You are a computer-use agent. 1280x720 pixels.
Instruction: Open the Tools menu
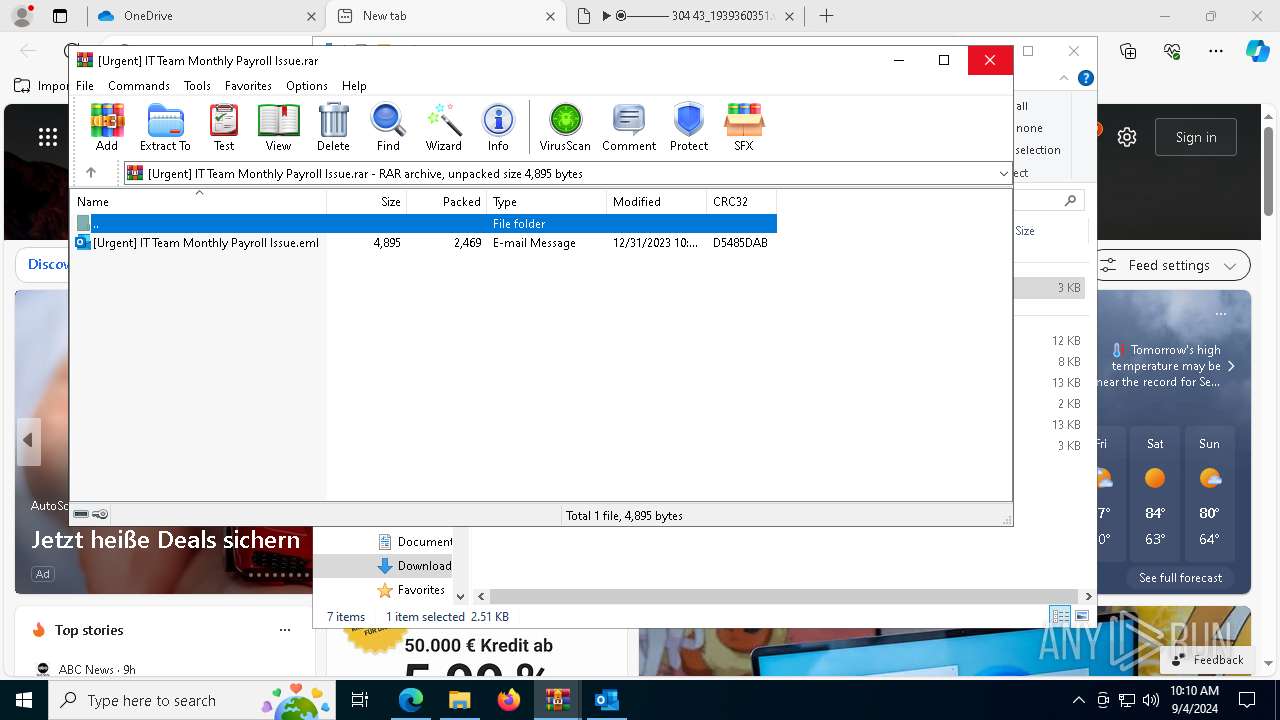pyautogui.click(x=197, y=86)
